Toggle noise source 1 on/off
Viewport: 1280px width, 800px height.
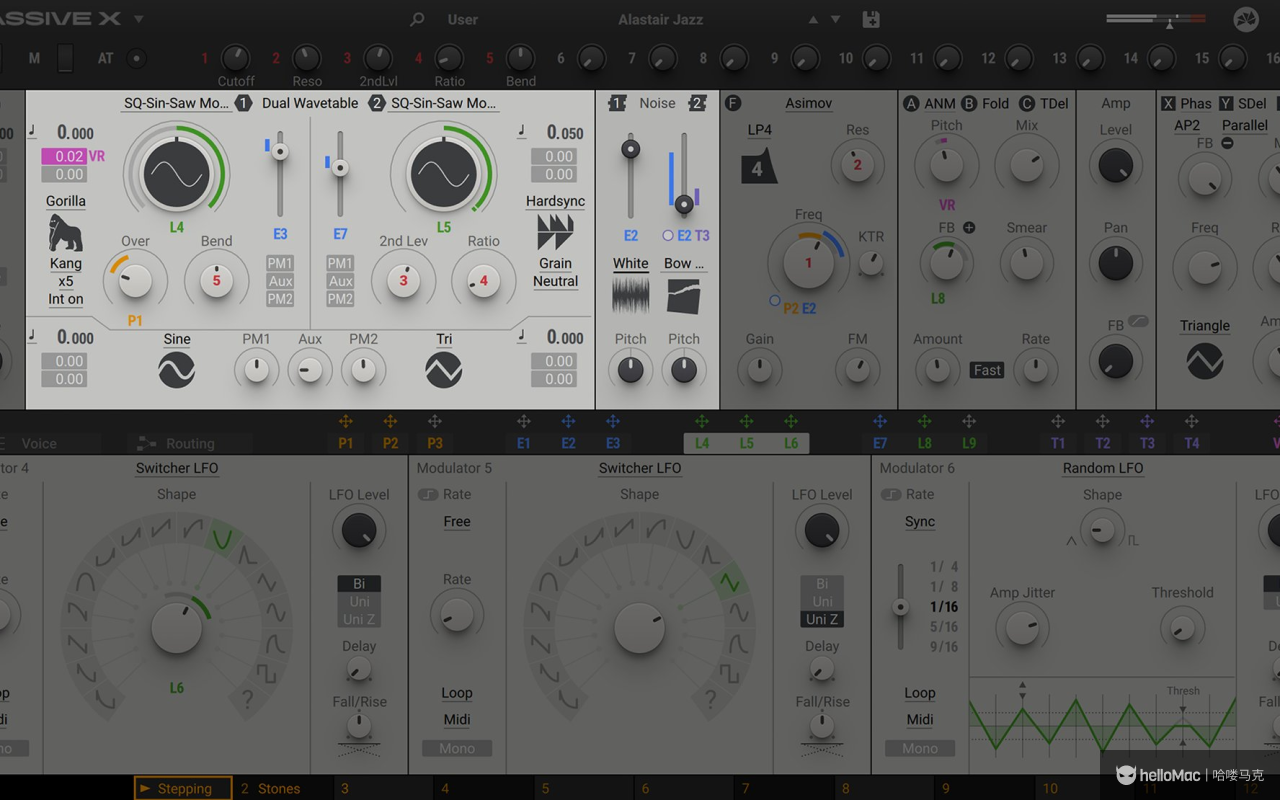click(617, 103)
